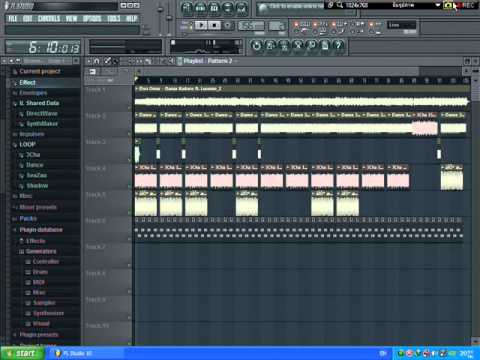Screen dimensions: 480x360
Task: Select the pencil draw tool in playlist toolbar
Action: coord(107,61)
